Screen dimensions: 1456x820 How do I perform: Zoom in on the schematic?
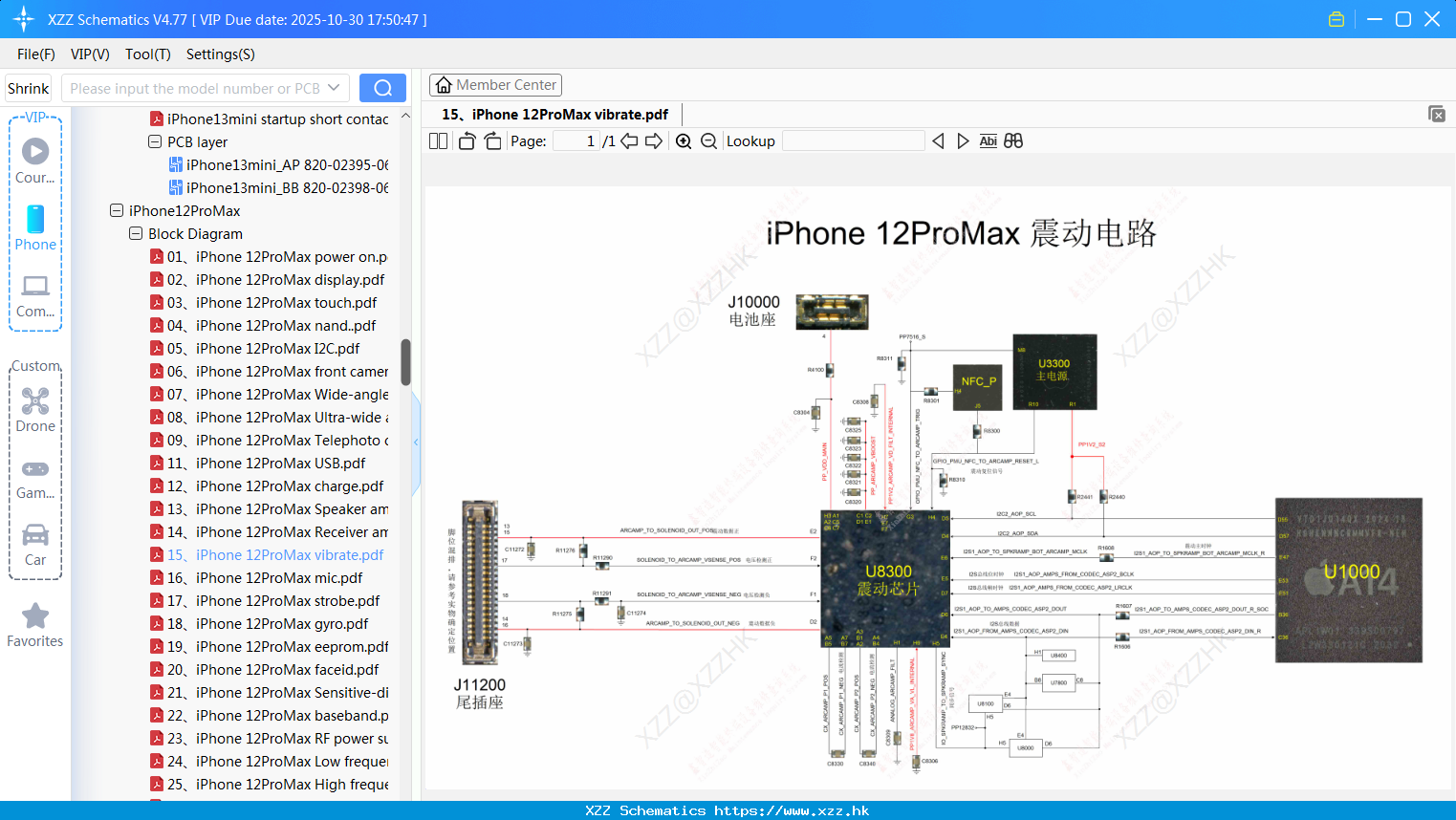684,141
